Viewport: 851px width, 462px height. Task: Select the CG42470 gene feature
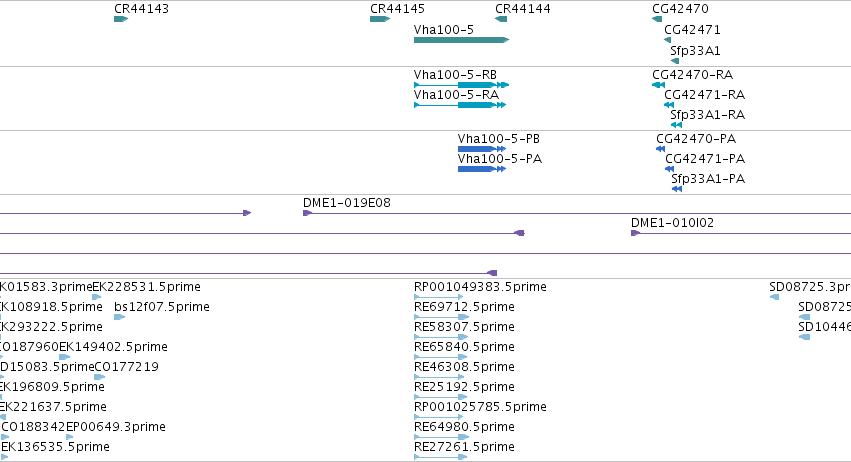point(657,19)
